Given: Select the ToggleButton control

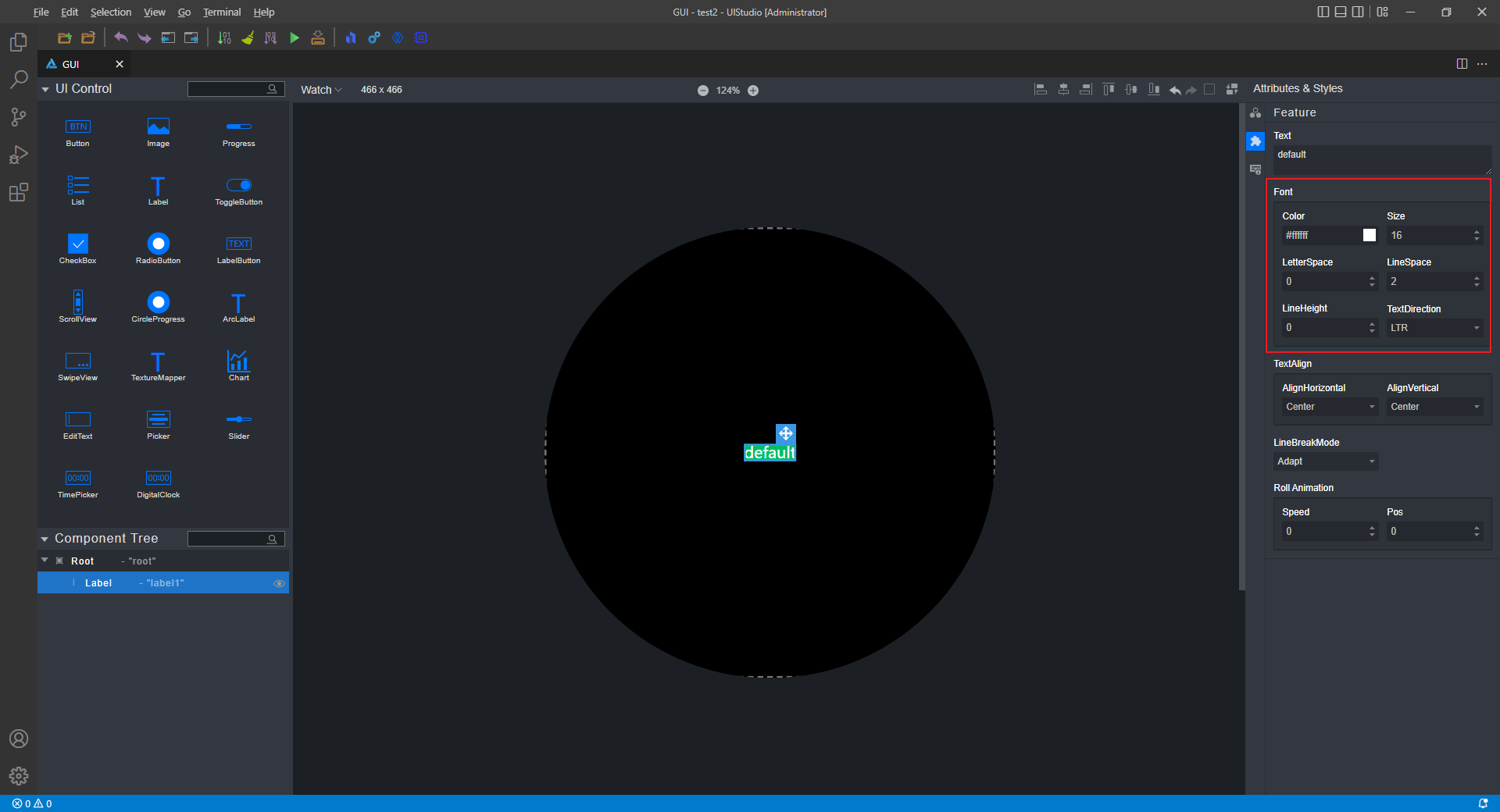Looking at the screenshot, I should coord(238,189).
